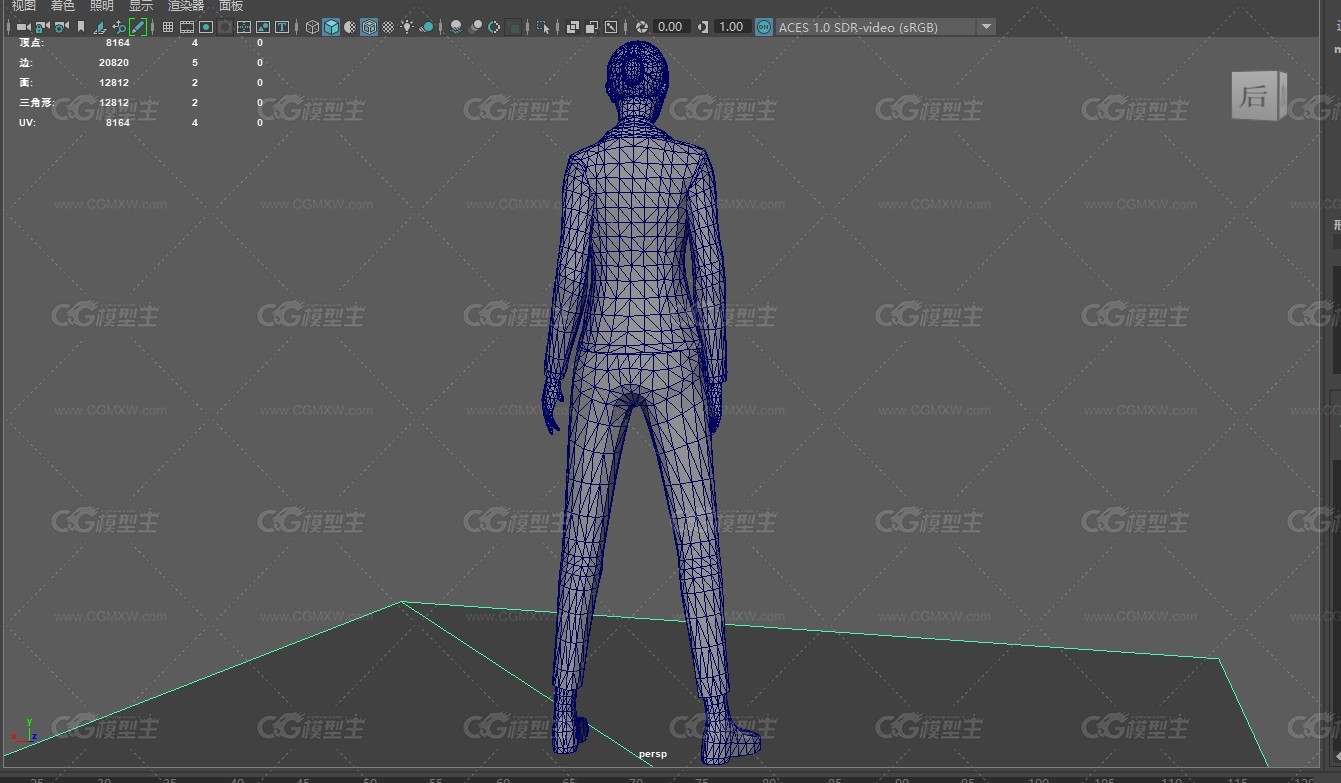The image size is (1341, 783).
Task: Switch to Wireframe display mode
Action: (x=312, y=27)
